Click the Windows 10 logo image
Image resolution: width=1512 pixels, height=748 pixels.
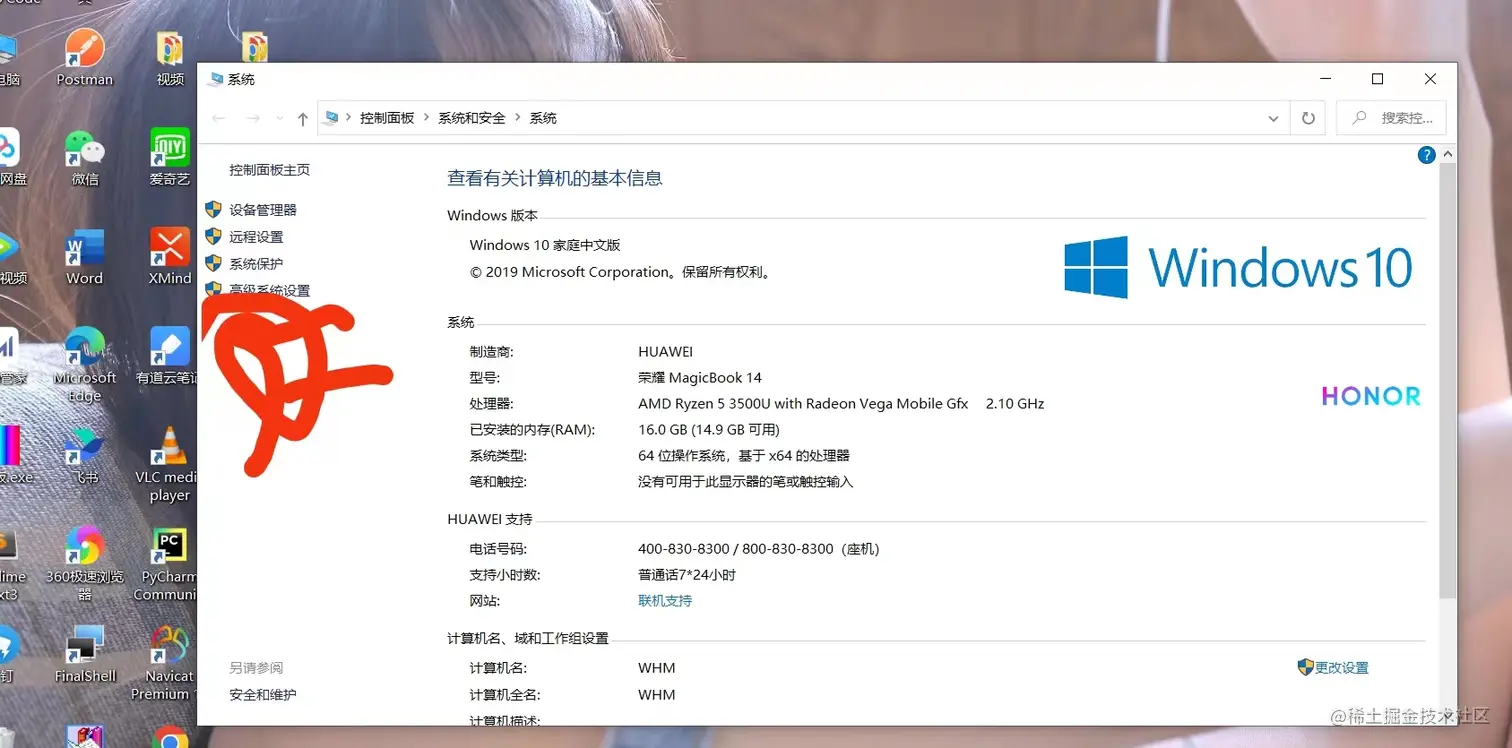1238,267
